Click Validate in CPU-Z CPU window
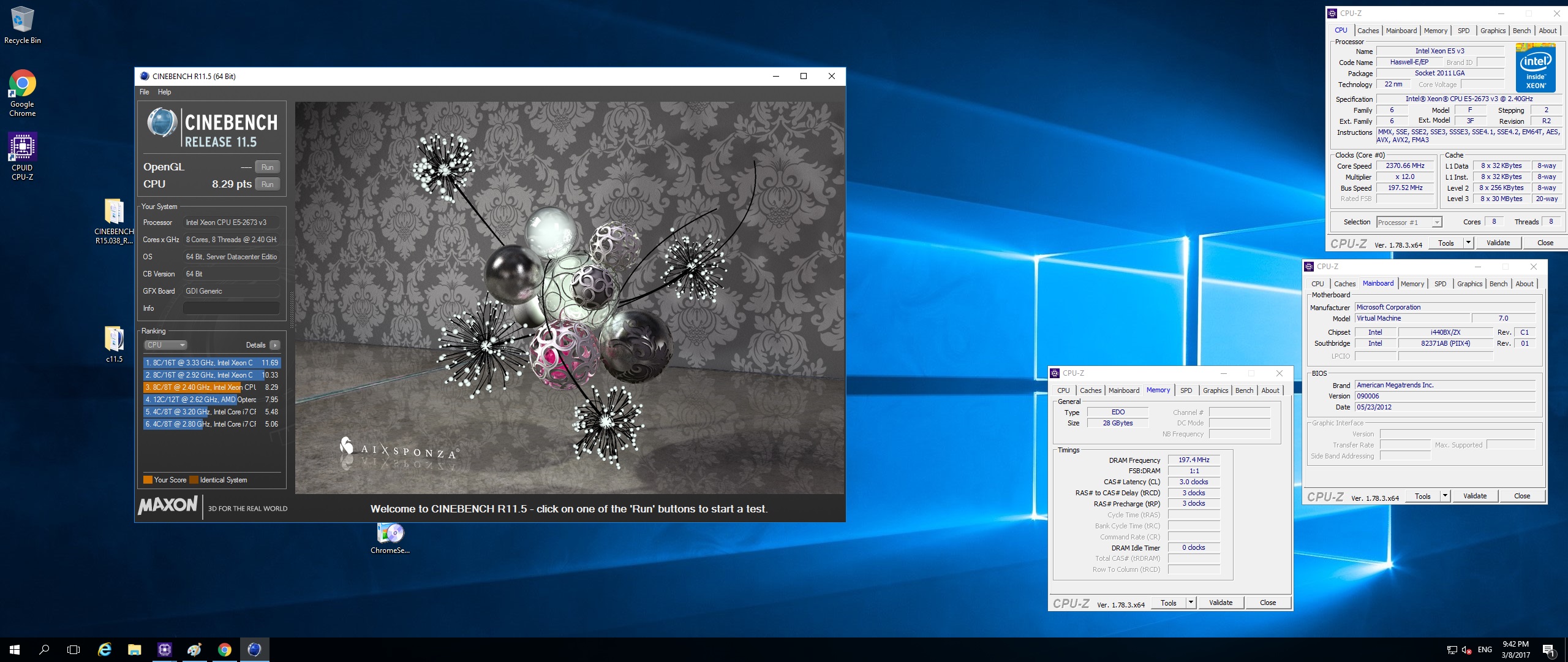Screen dimensions: 1568x662 point(1498,243)
